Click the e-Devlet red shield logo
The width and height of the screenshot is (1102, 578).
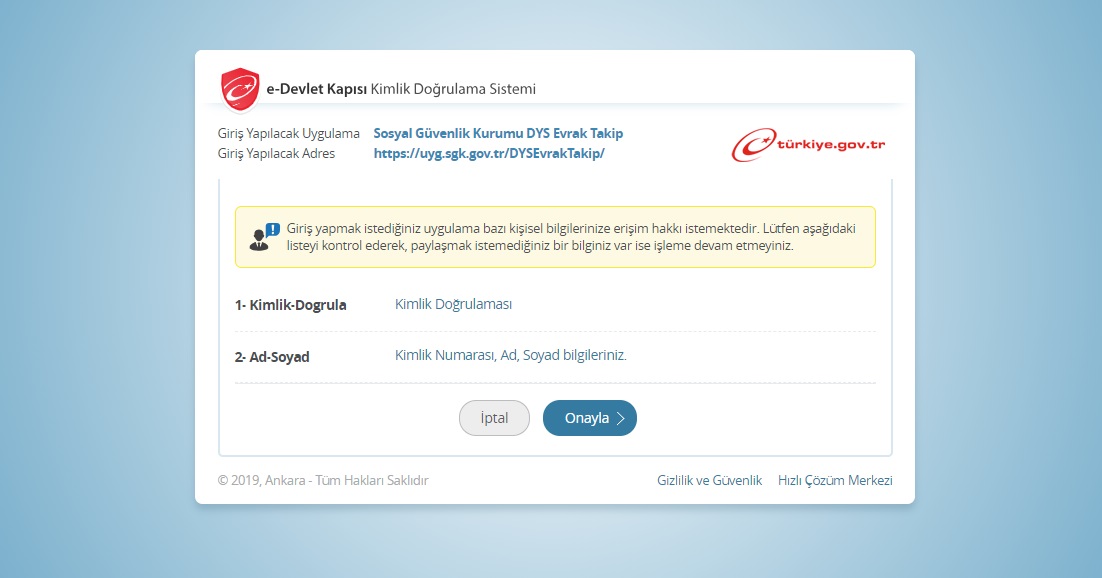tap(240, 89)
